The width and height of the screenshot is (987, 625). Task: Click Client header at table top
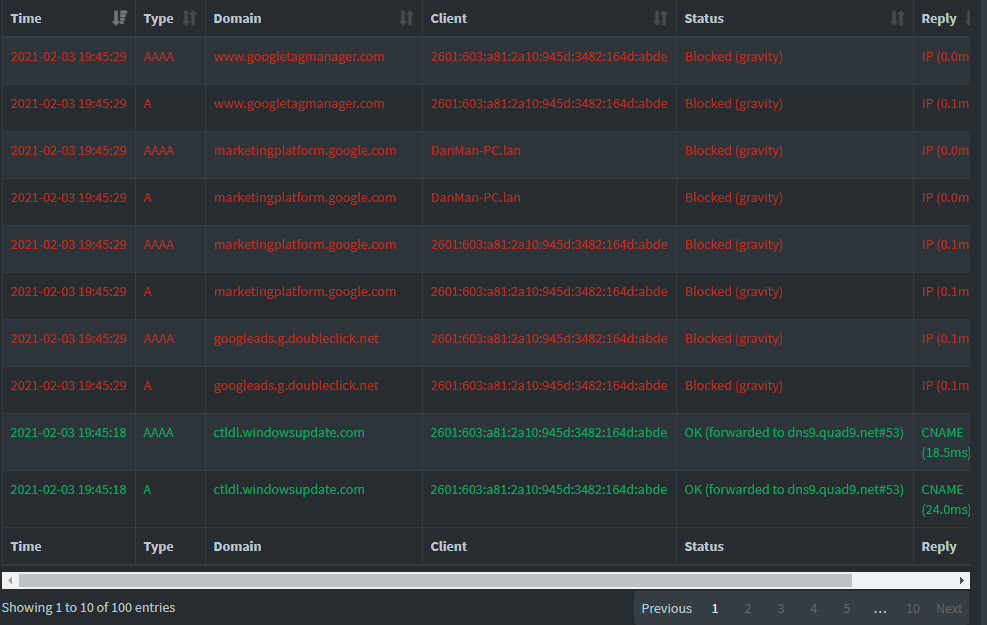(448, 18)
